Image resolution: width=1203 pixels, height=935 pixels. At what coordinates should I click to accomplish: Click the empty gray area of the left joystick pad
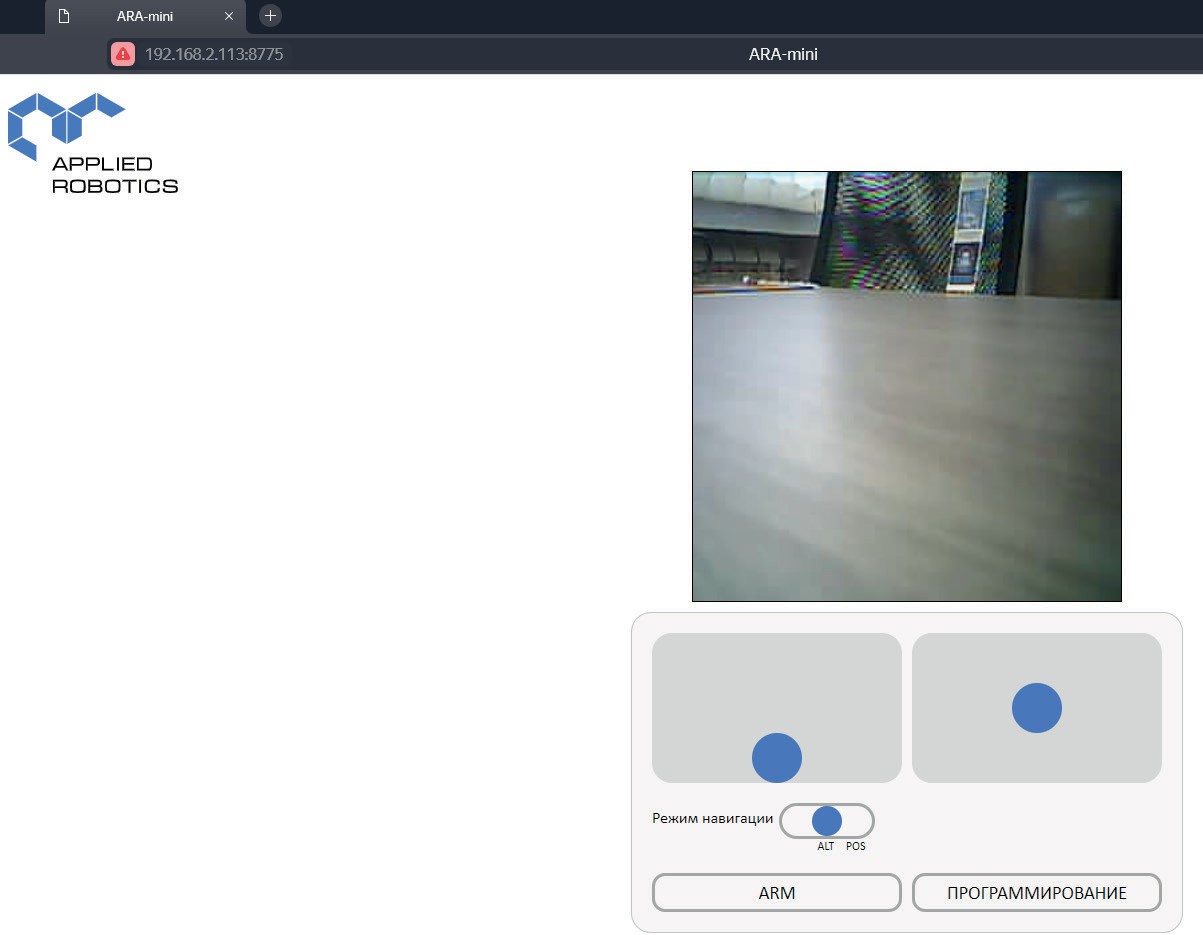tap(720, 680)
